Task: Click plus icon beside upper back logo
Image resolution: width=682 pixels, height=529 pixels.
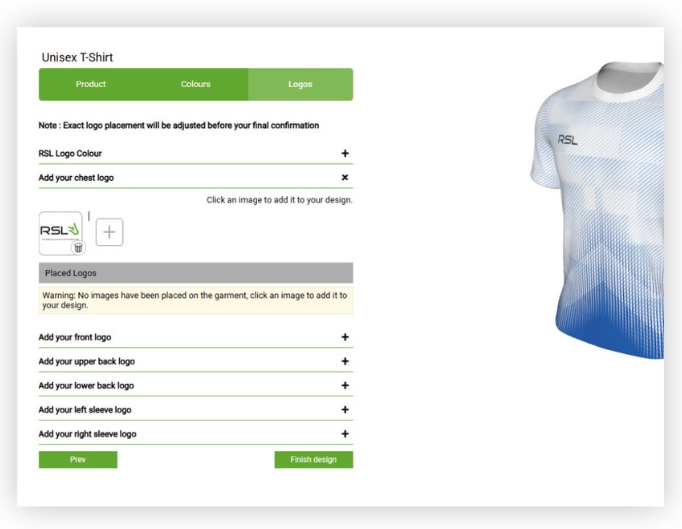Action: 345,361
